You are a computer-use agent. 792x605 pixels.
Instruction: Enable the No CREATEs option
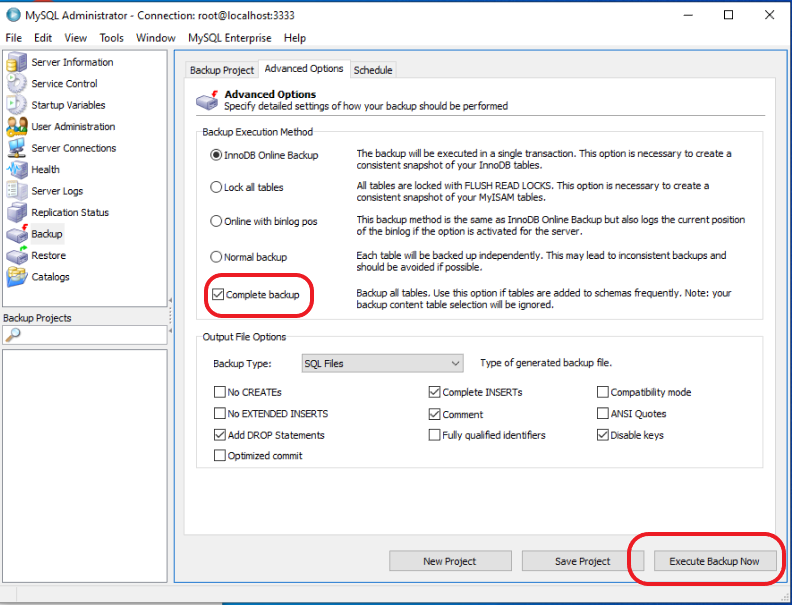220,392
